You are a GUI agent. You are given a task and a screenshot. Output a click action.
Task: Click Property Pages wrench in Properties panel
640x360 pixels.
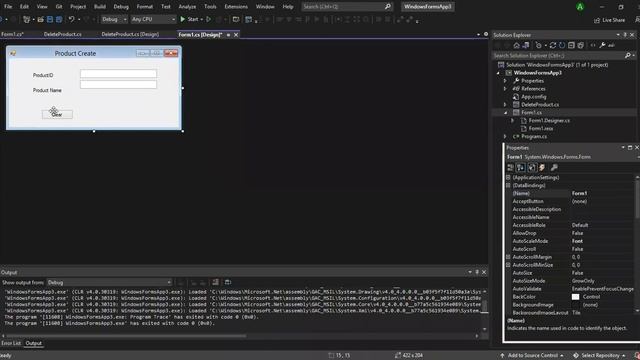[x=554, y=167]
